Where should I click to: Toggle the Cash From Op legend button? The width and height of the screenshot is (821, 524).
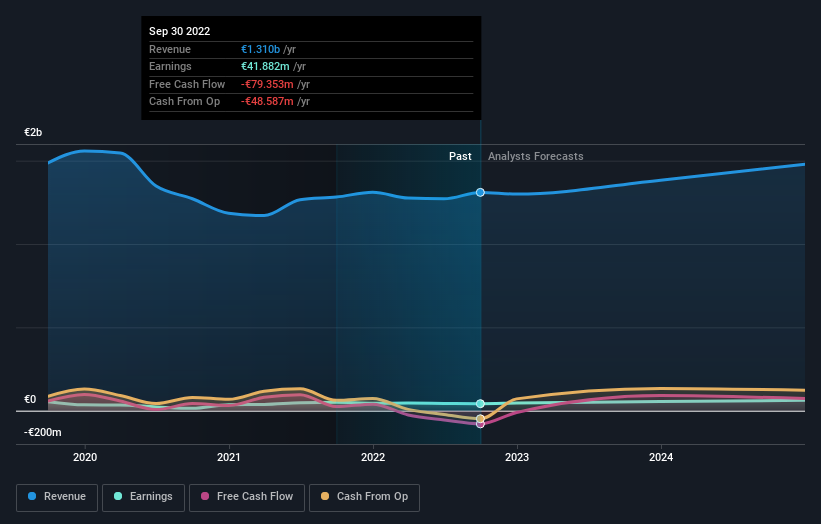364,497
